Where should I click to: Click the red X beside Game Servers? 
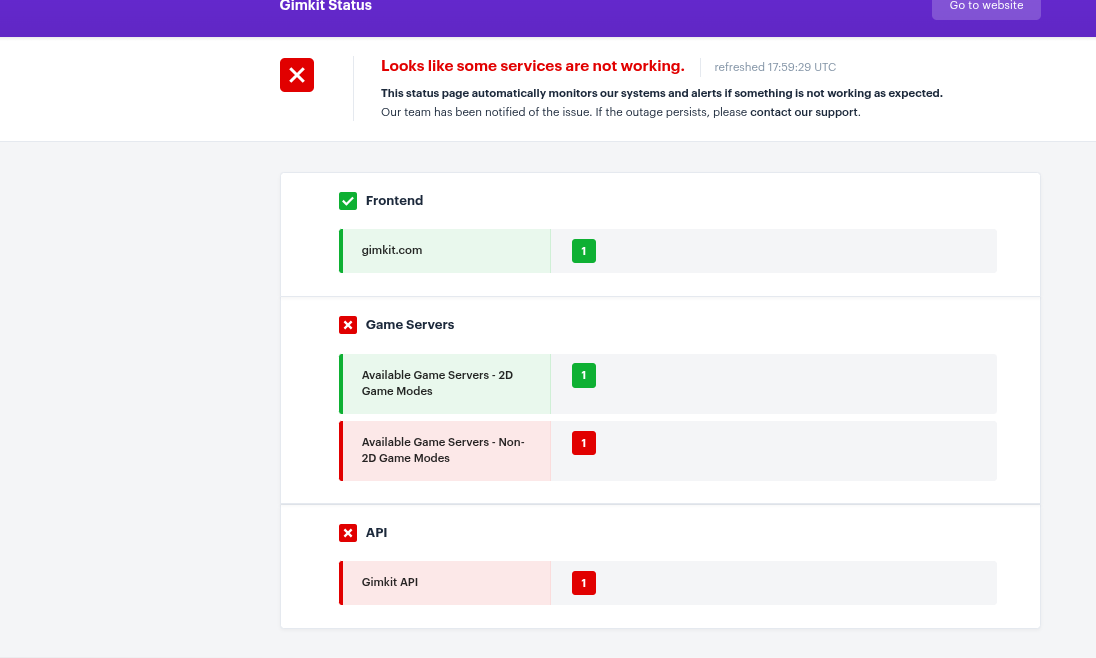click(x=348, y=325)
